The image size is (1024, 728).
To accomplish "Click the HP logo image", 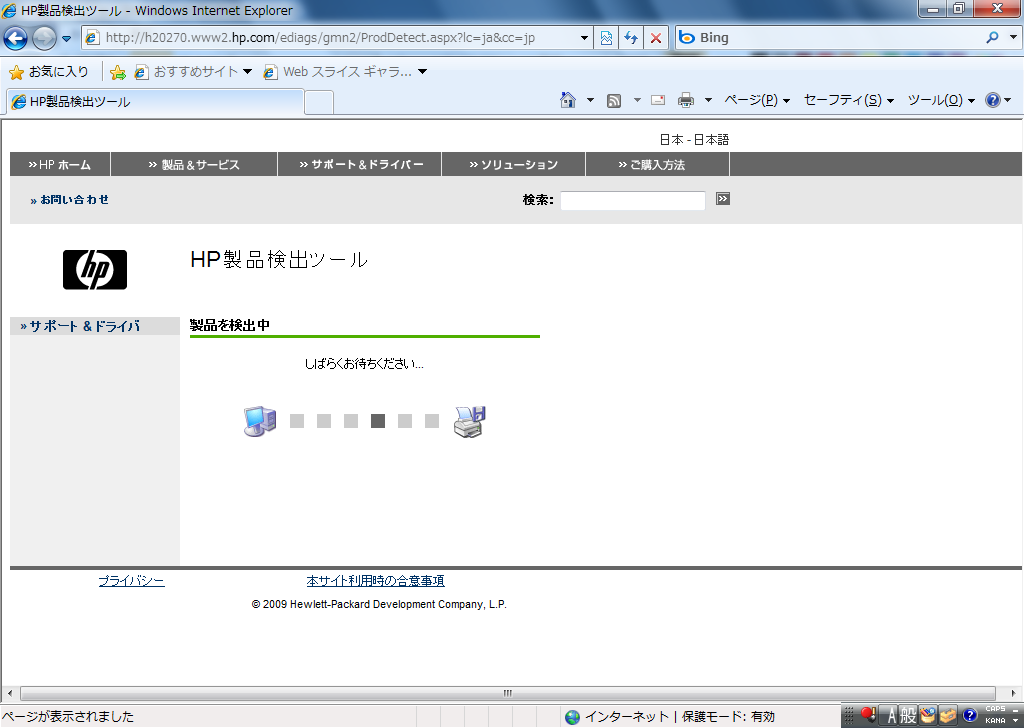I will point(95,270).
